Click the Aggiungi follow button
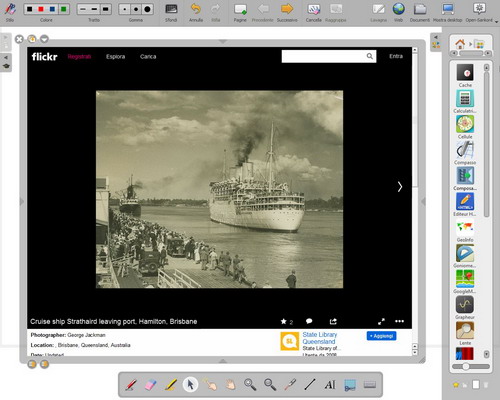500x400 pixels. pyautogui.click(x=381, y=336)
